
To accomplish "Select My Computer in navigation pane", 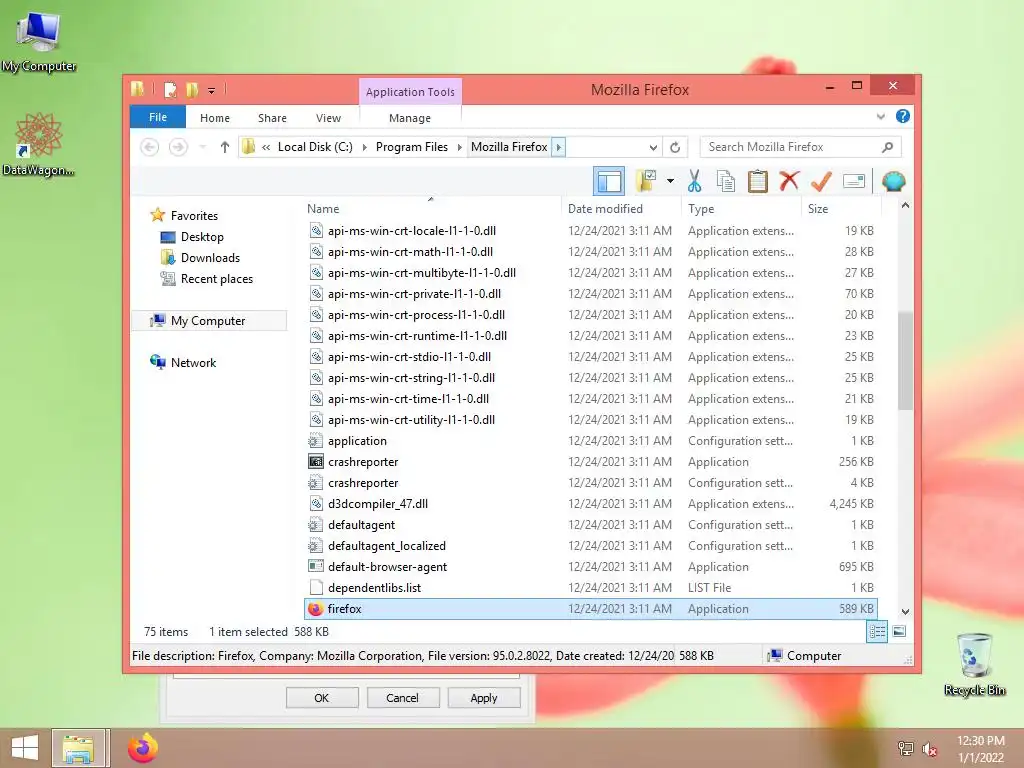I will (x=209, y=321).
